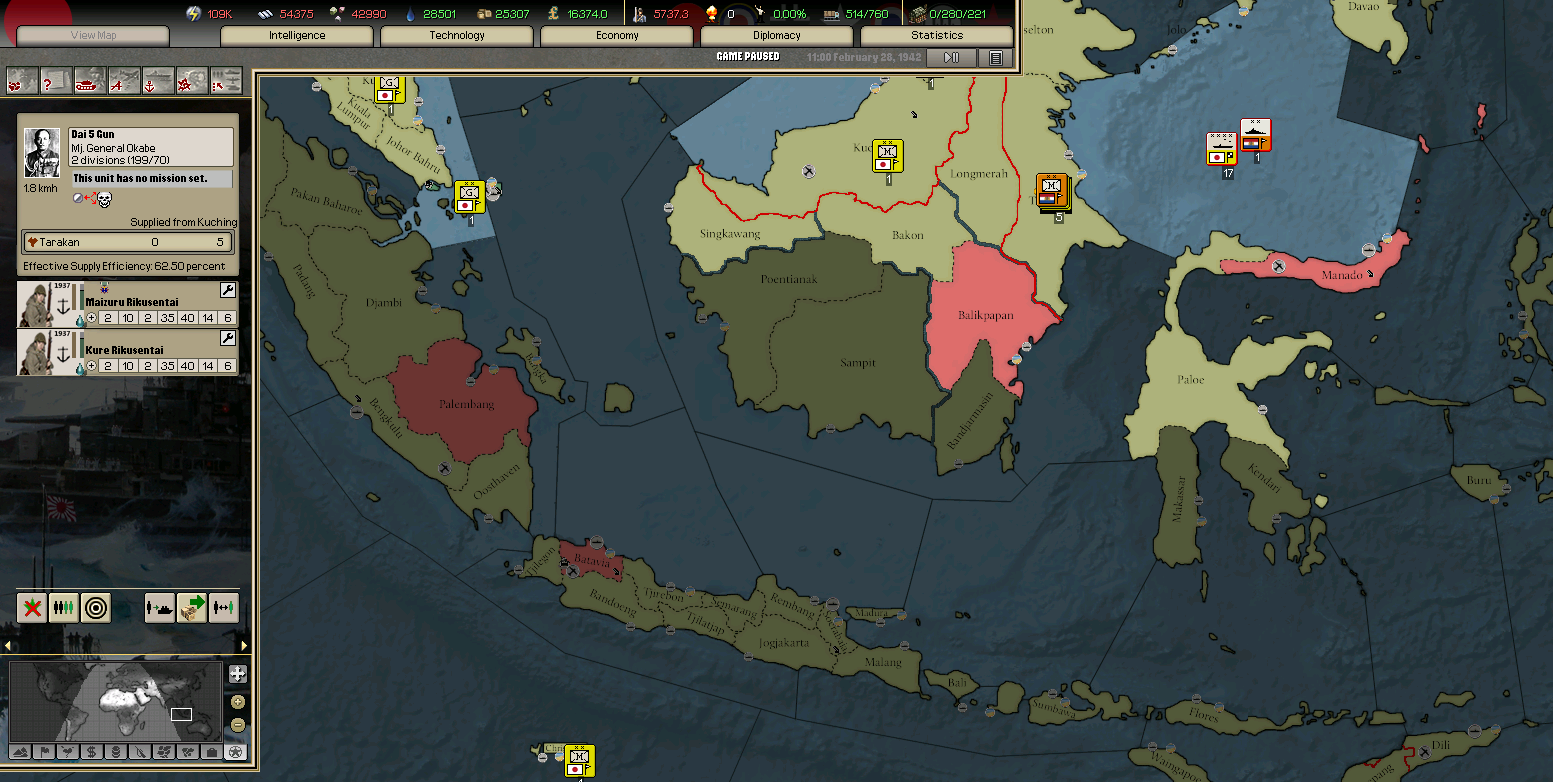Click the load onto ship transport icon

coord(160,607)
